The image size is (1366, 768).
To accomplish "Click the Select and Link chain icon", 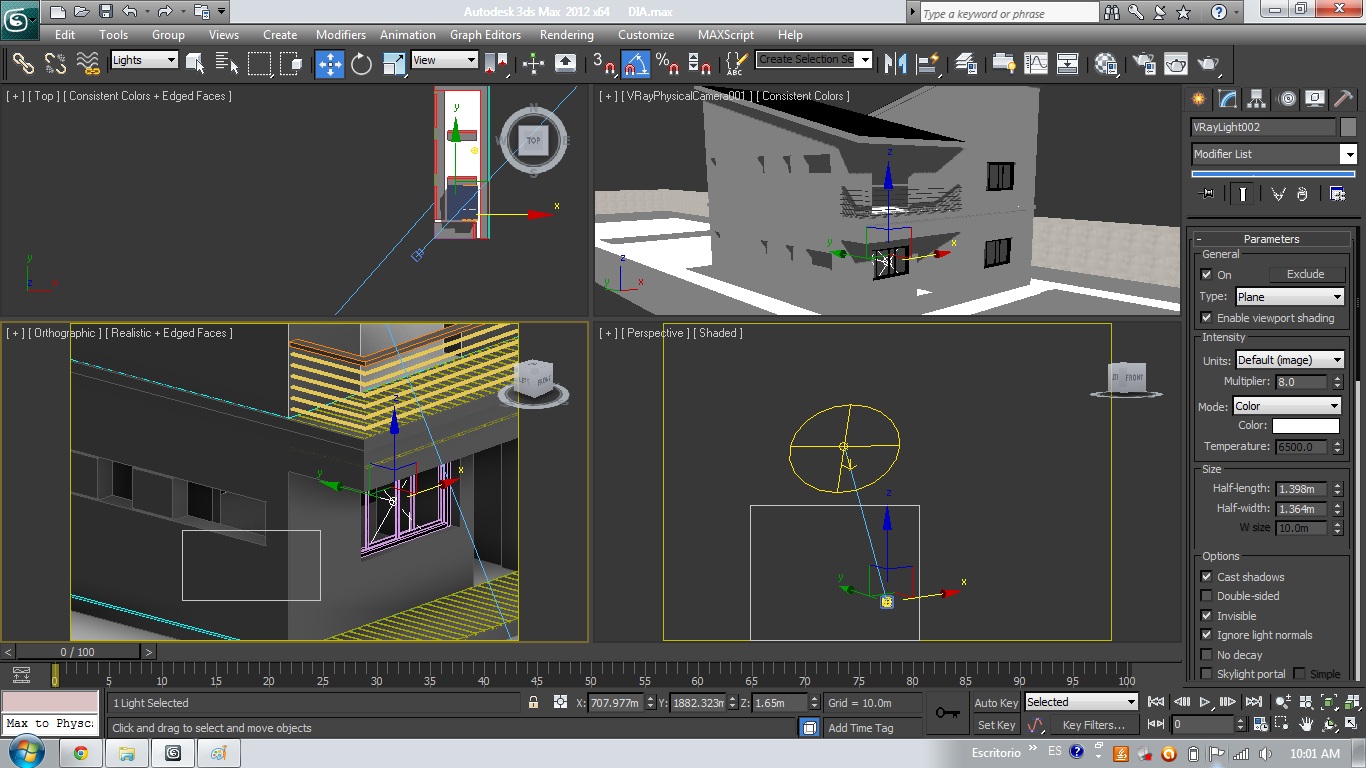I will 23,64.
